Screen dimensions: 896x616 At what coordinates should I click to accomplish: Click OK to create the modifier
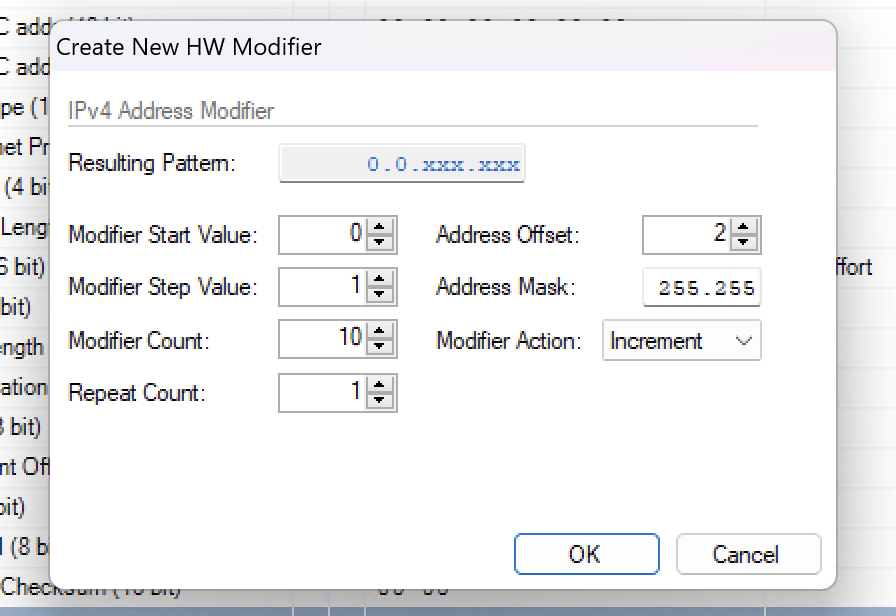[x=586, y=554]
